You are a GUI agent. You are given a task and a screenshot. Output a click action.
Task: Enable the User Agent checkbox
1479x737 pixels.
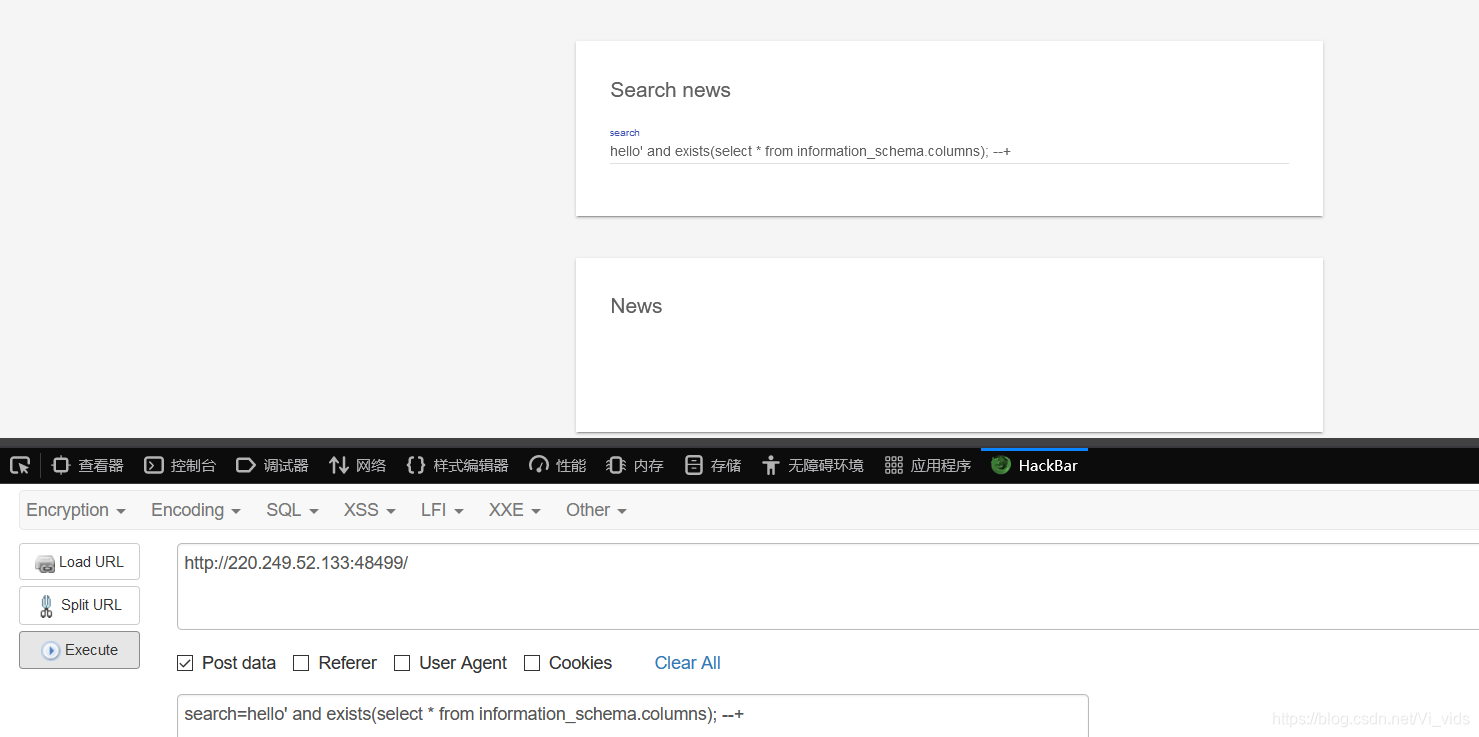coord(402,663)
